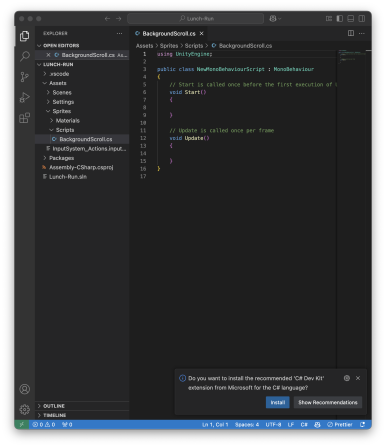
Task: Toggle the bottom panel
Action: pyautogui.click(x=351, y=19)
